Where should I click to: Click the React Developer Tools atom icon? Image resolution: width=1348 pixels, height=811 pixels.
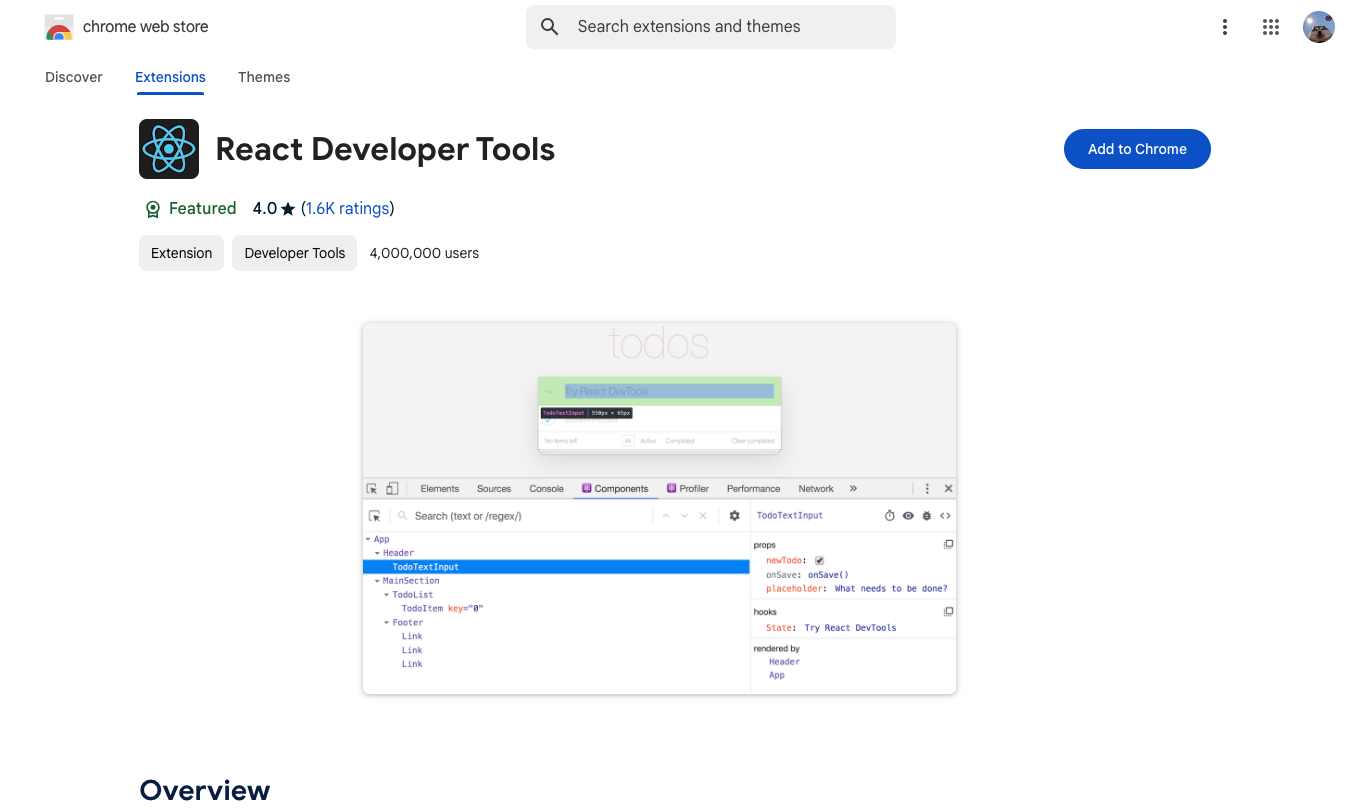(169, 149)
